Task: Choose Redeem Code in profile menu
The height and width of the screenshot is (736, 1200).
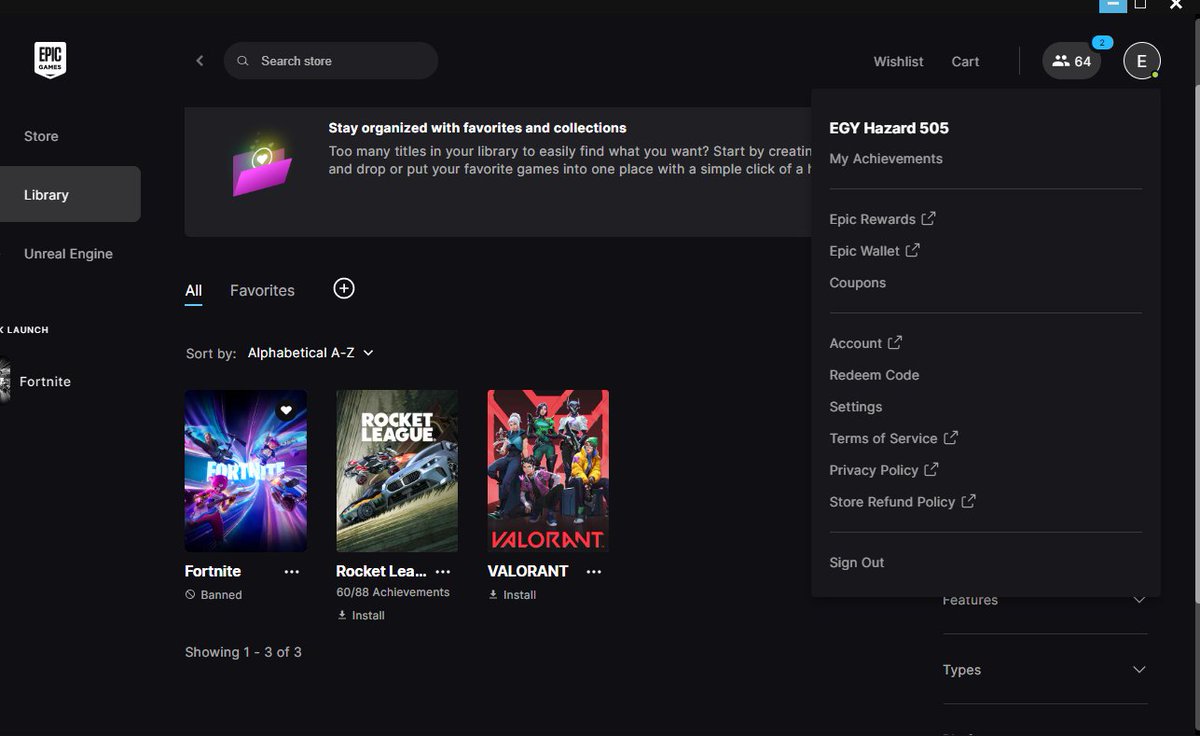Action: pyautogui.click(x=874, y=375)
